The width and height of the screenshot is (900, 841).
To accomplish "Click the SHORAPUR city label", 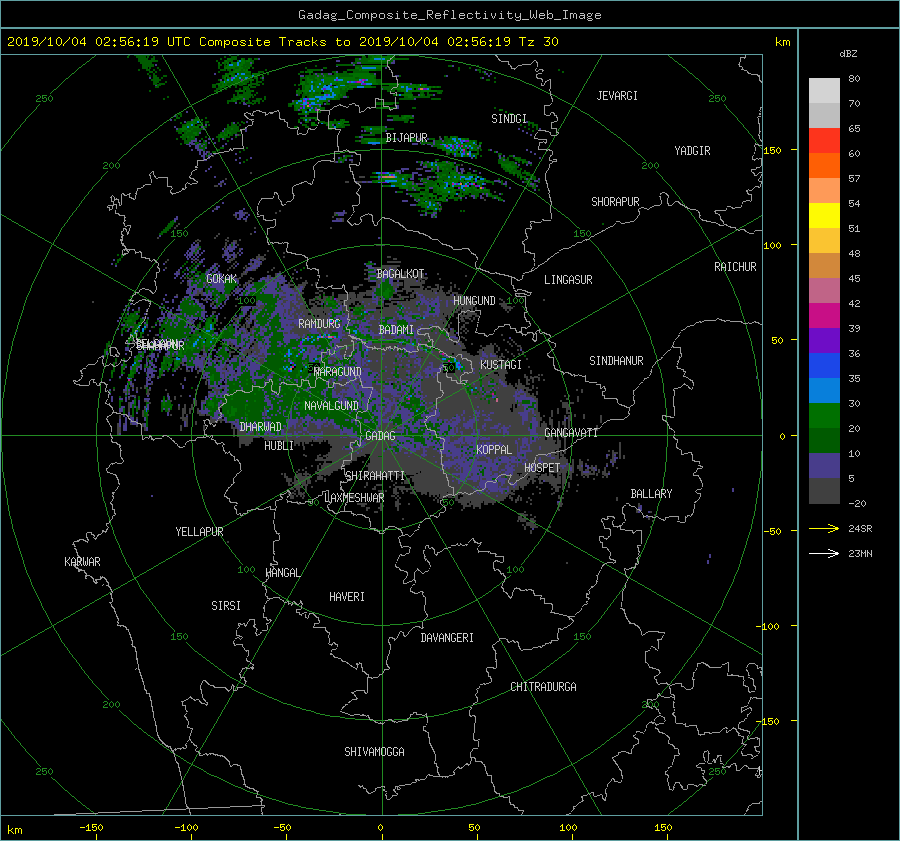I will pos(615,202).
